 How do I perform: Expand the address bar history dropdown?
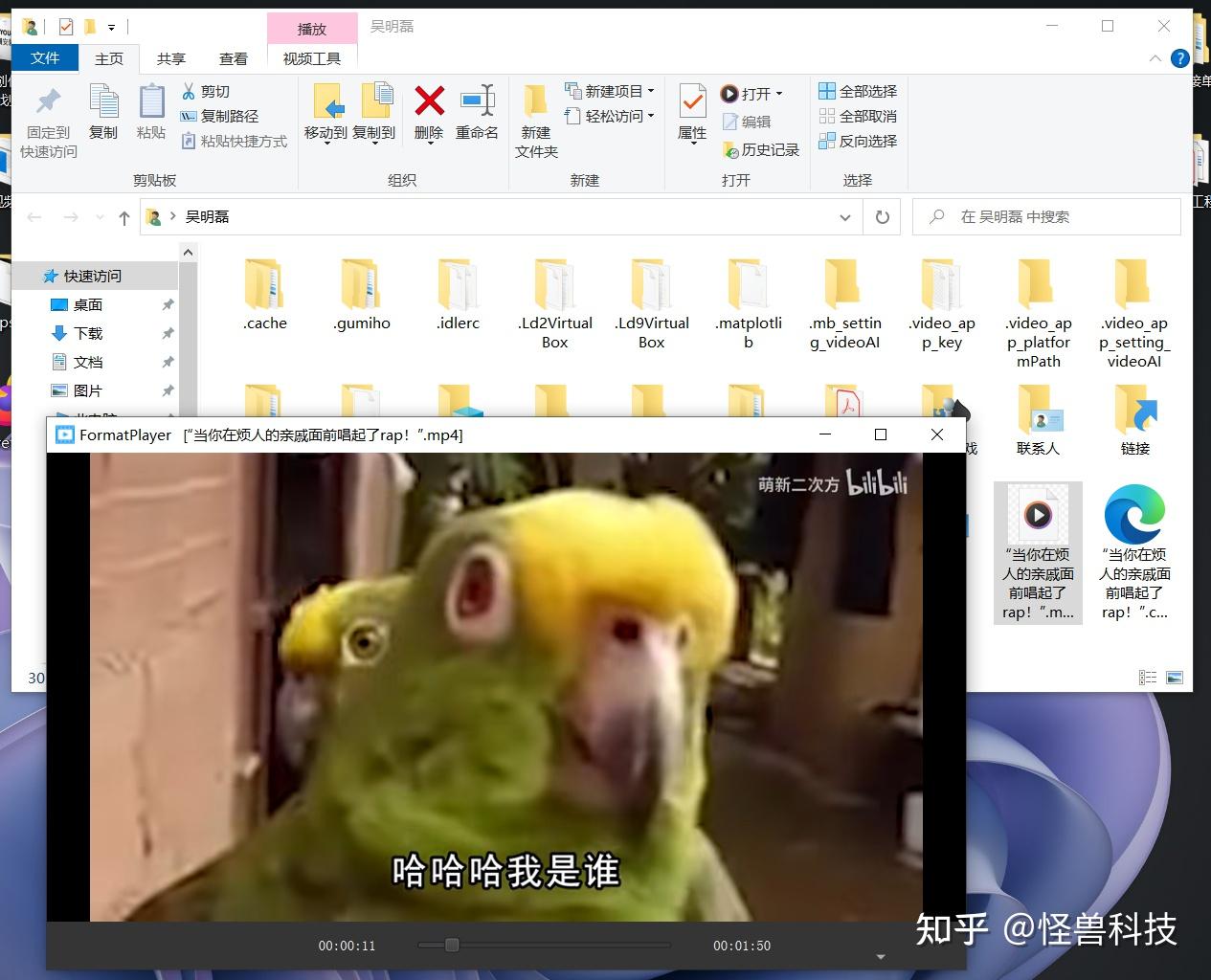pyautogui.click(x=845, y=216)
